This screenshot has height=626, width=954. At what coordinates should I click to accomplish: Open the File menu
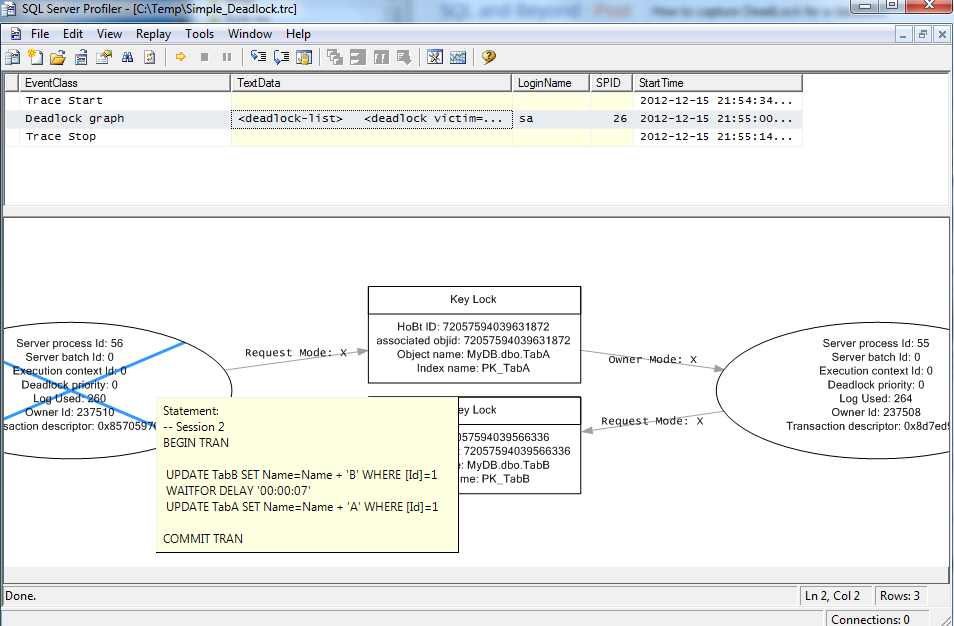pos(40,34)
